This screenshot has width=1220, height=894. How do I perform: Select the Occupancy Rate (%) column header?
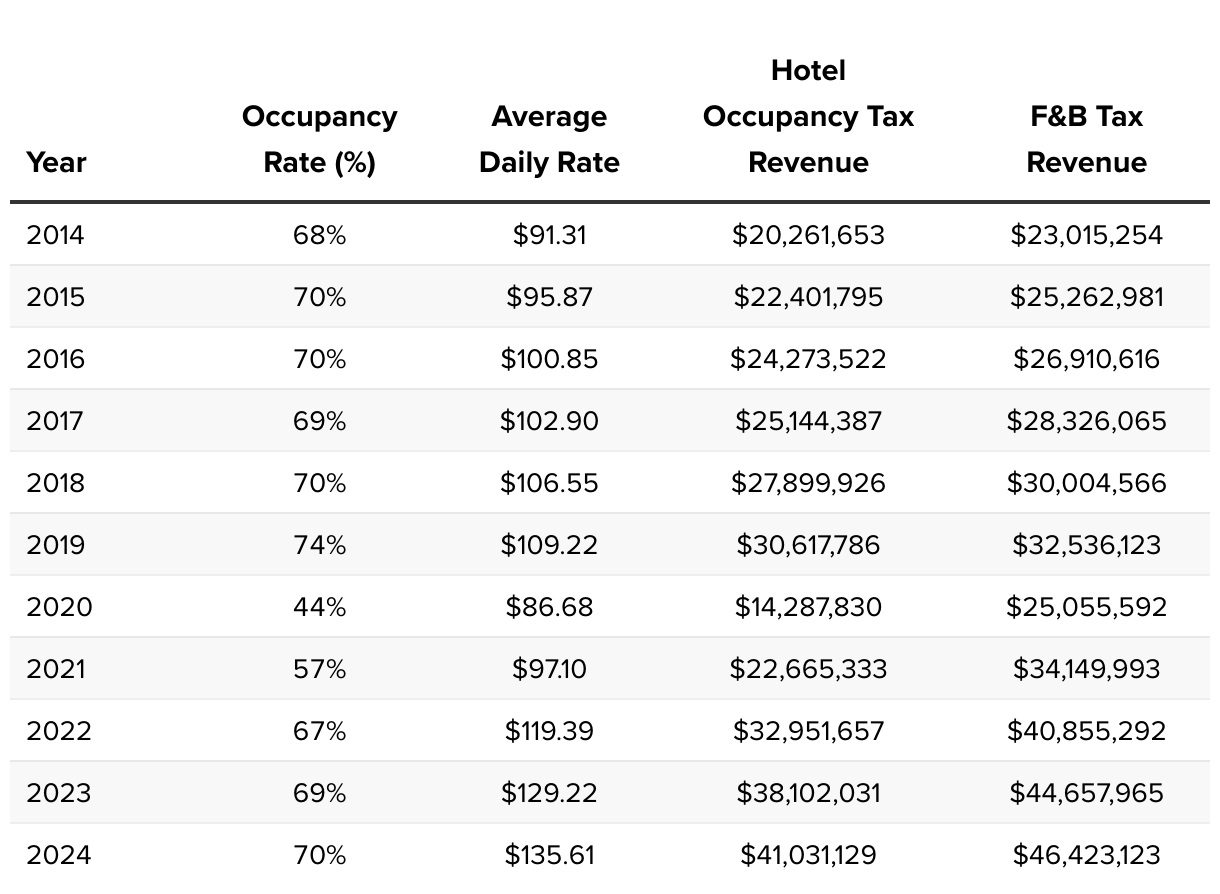[319, 139]
